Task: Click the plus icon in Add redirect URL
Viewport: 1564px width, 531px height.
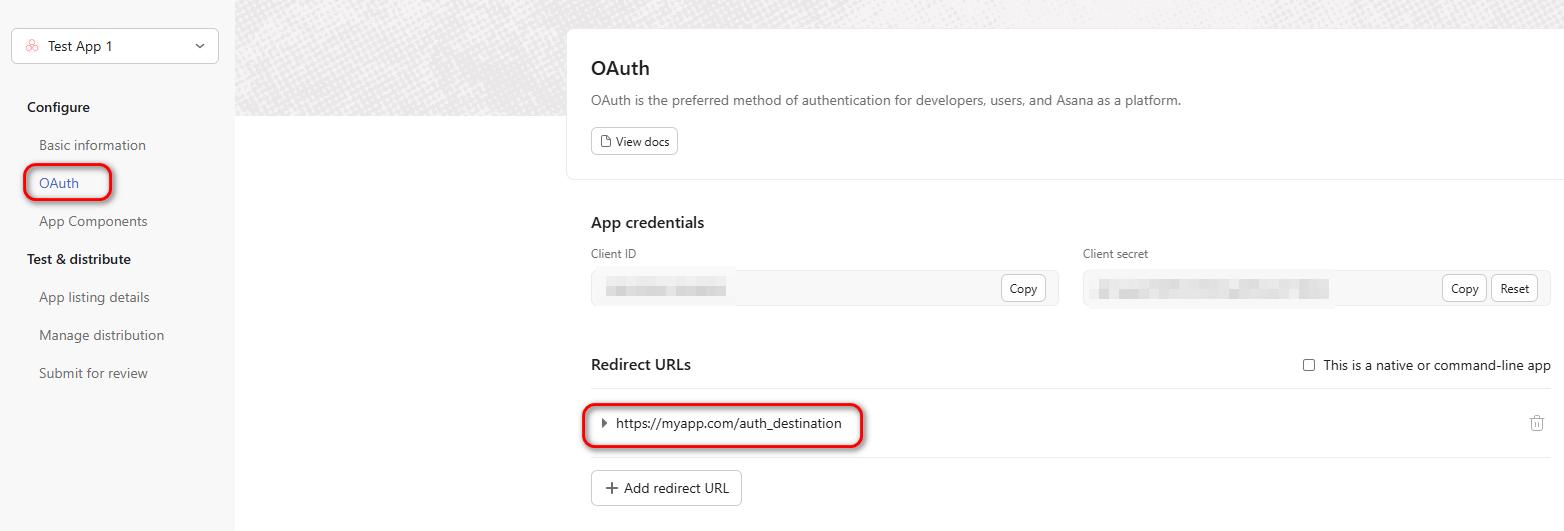Action: pyautogui.click(x=612, y=489)
